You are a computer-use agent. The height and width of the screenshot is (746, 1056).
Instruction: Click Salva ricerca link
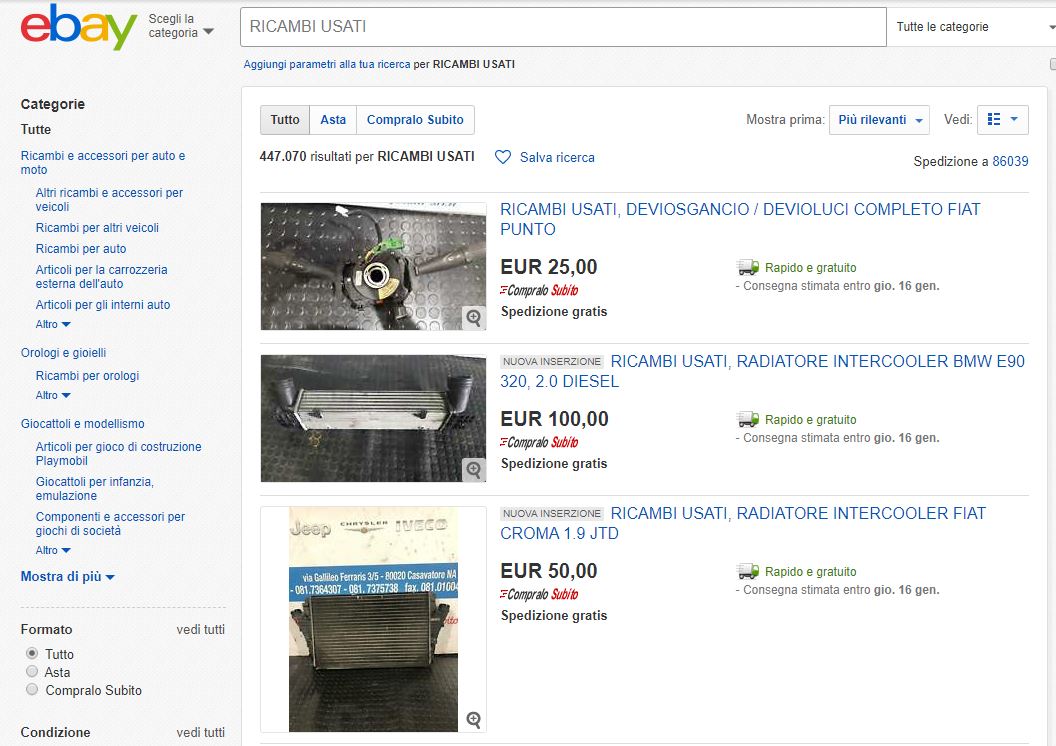pyautogui.click(x=557, y=158)
